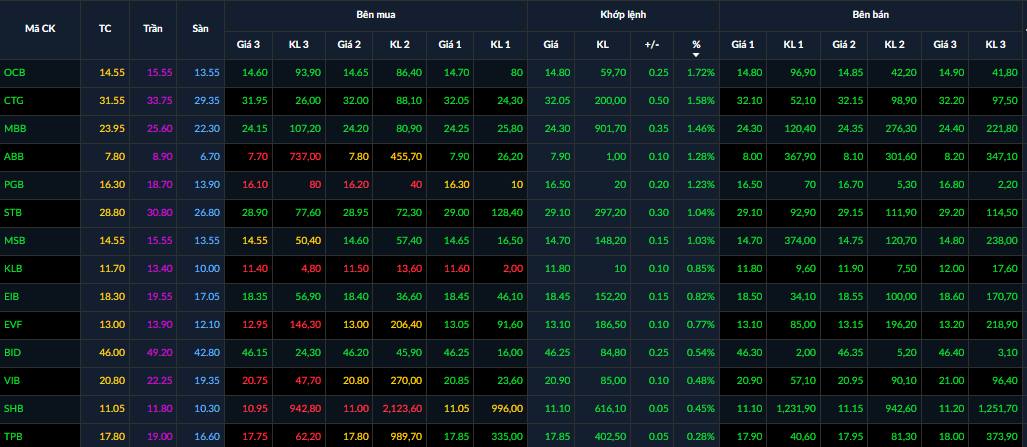The image size is (1027, 447).
Task: Select the KLB ticker symbol
Action: click(x=12, y=269)
